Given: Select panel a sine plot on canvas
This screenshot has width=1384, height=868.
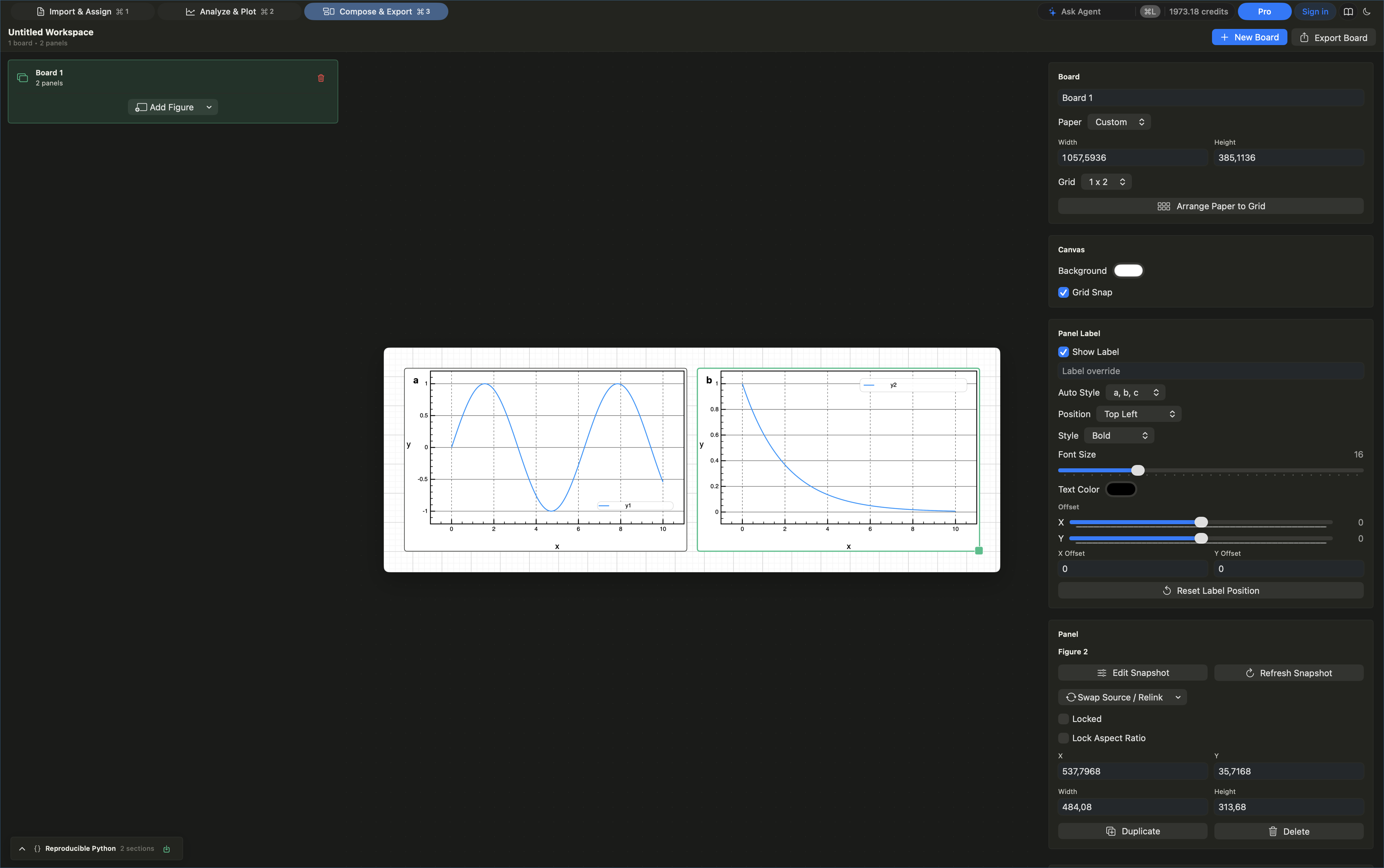Looking at the screenshot, I should point(546,460).
